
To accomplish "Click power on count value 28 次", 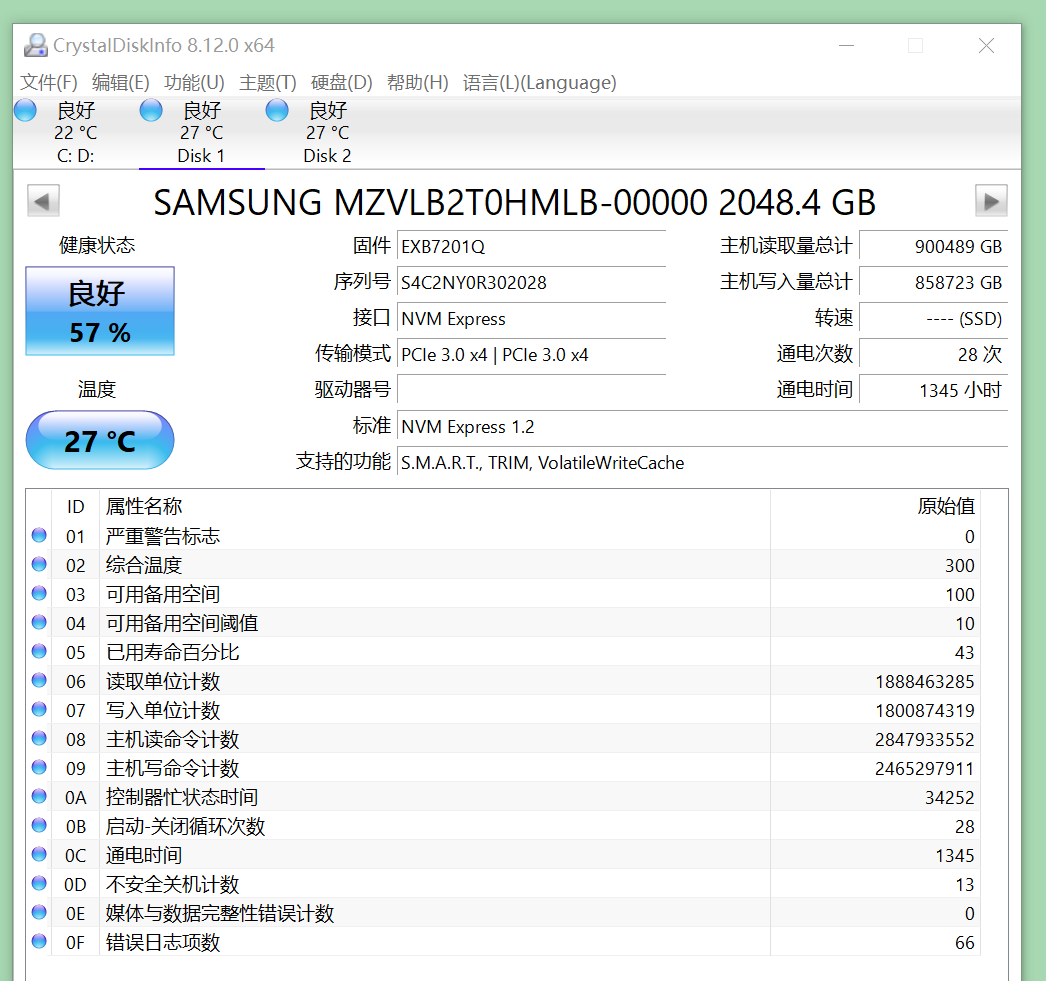I will pyautogui.click(x=933, y=354).
